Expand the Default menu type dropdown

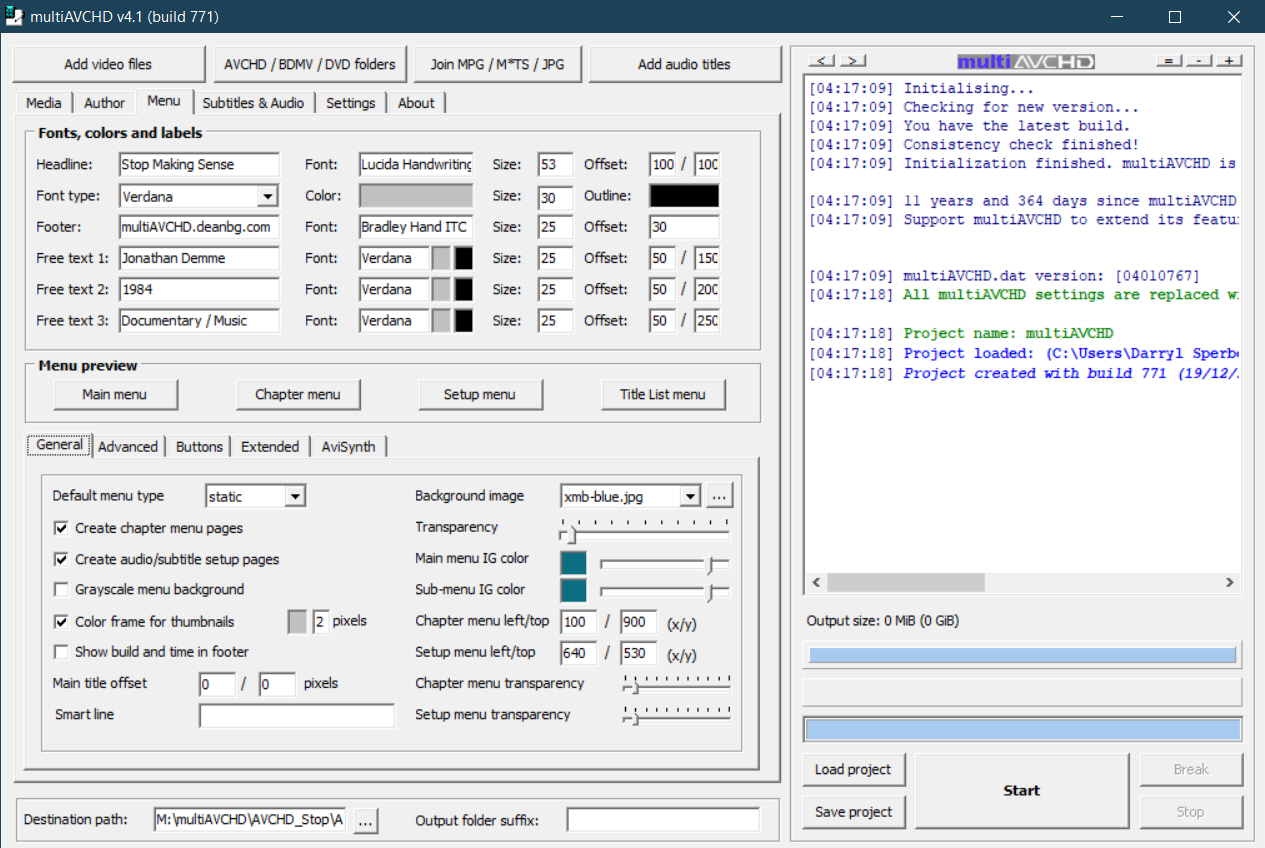tap(294, 496)
